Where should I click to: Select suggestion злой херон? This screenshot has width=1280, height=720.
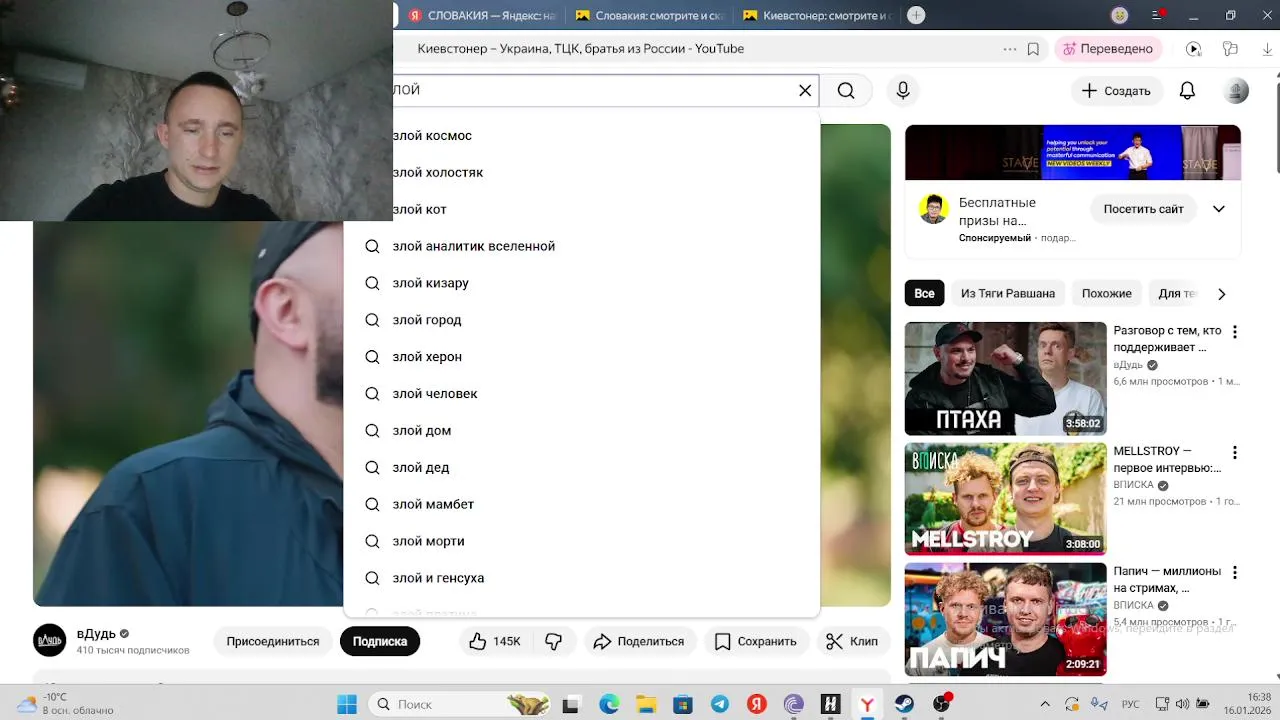(x=582, y=357)
